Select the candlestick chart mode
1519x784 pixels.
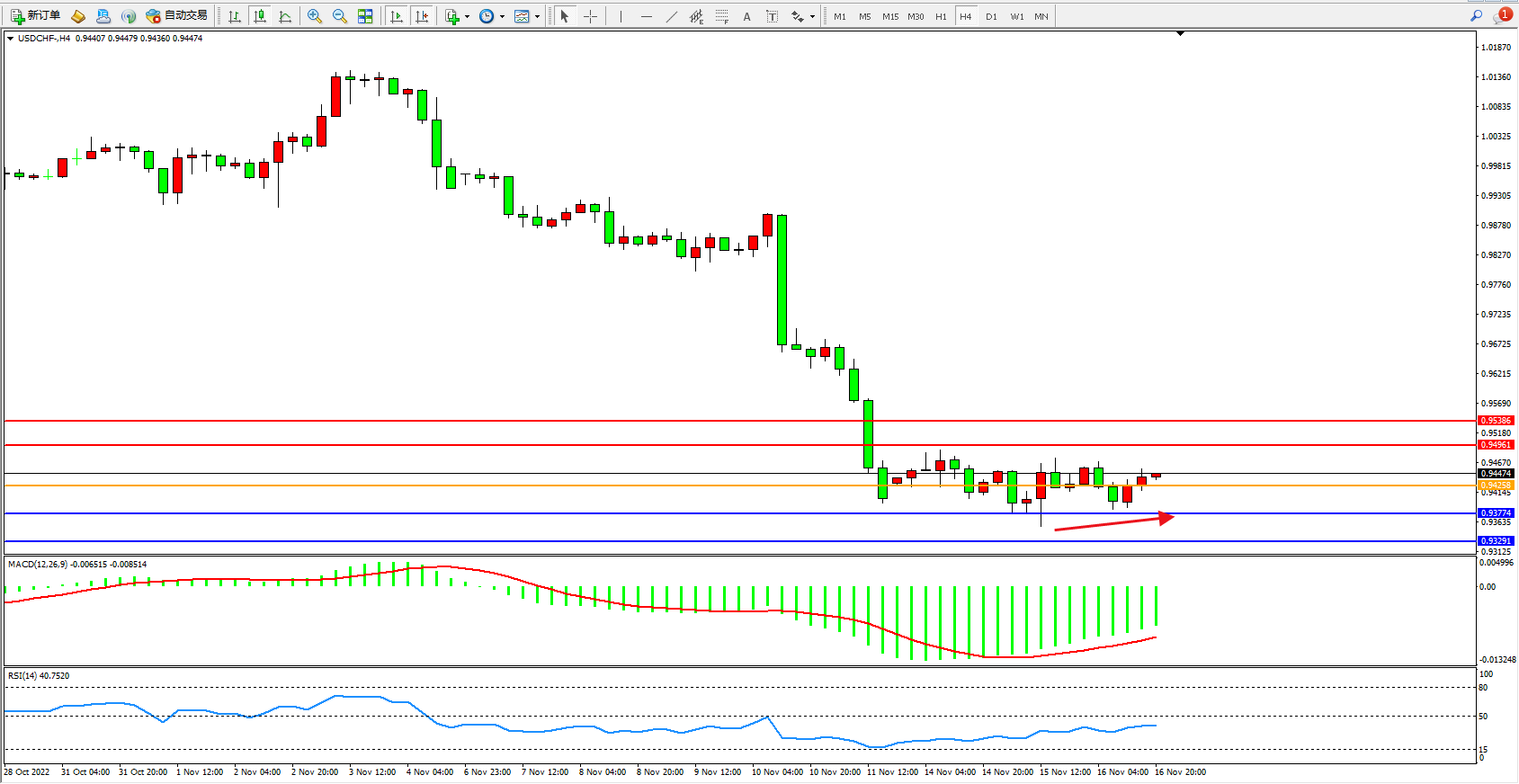pyautogui.click(x=260, y=16)
